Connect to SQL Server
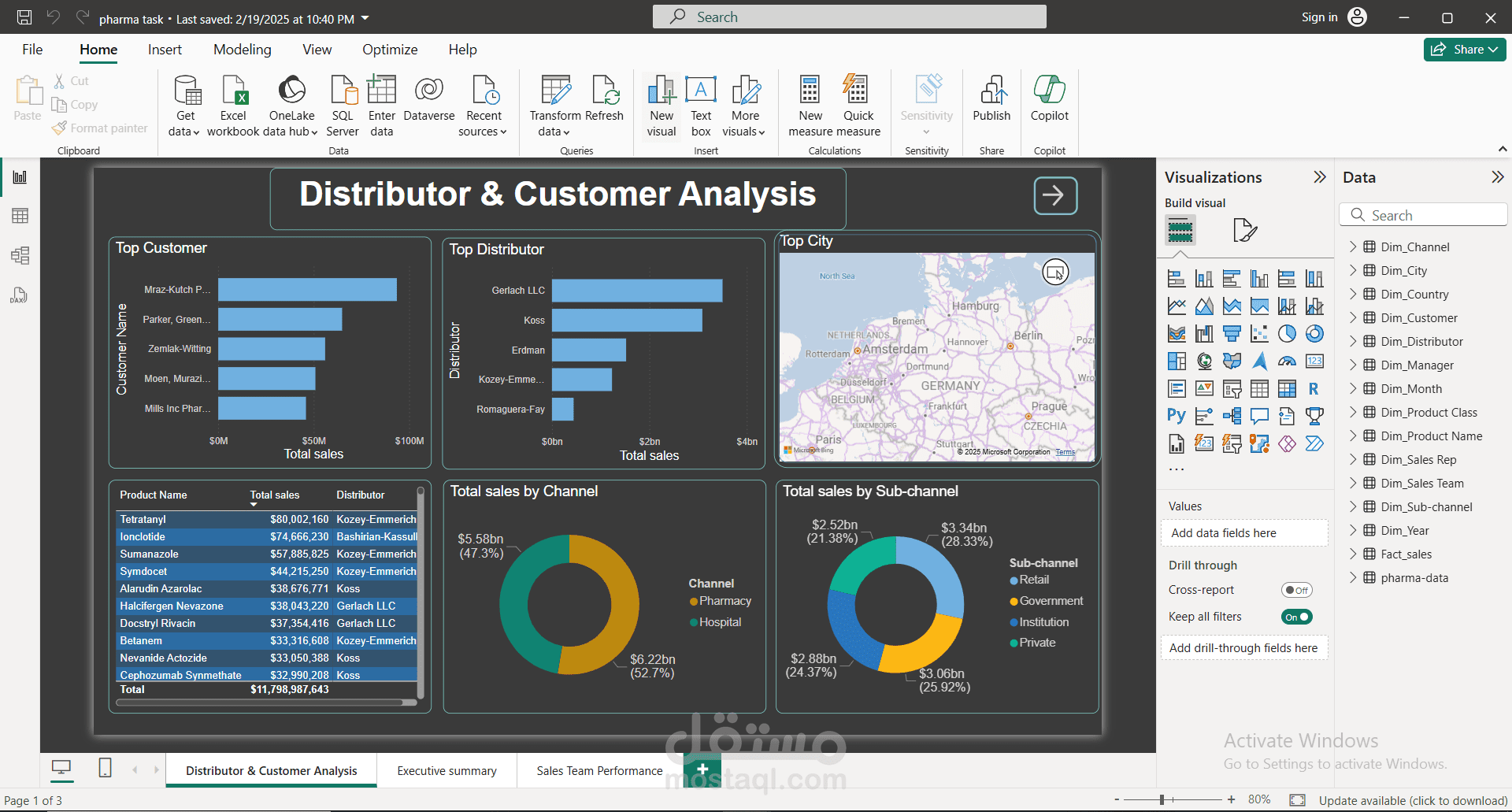1512x812 pixels. point(343,106)
